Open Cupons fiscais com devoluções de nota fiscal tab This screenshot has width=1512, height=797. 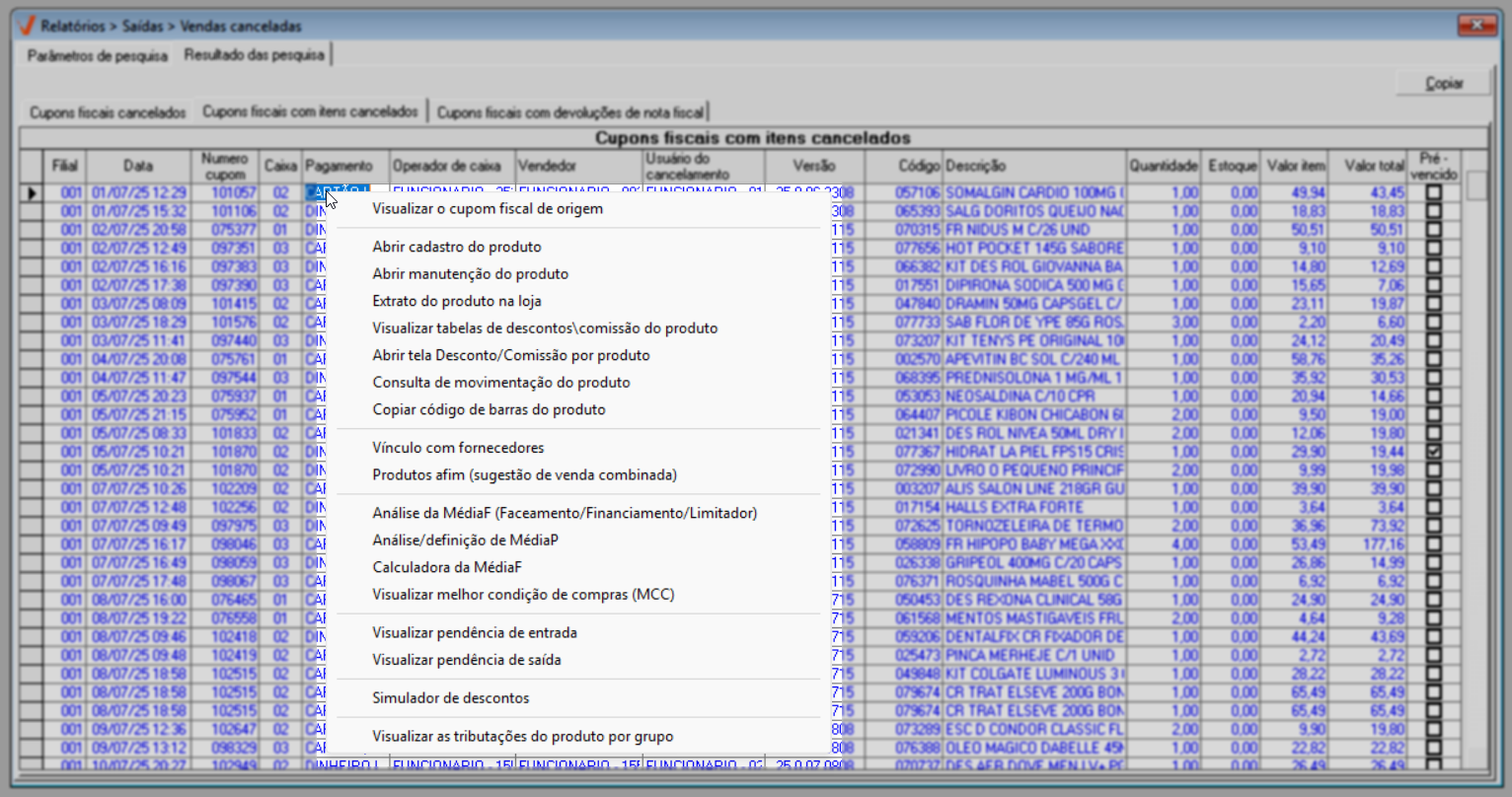[570, 112]
